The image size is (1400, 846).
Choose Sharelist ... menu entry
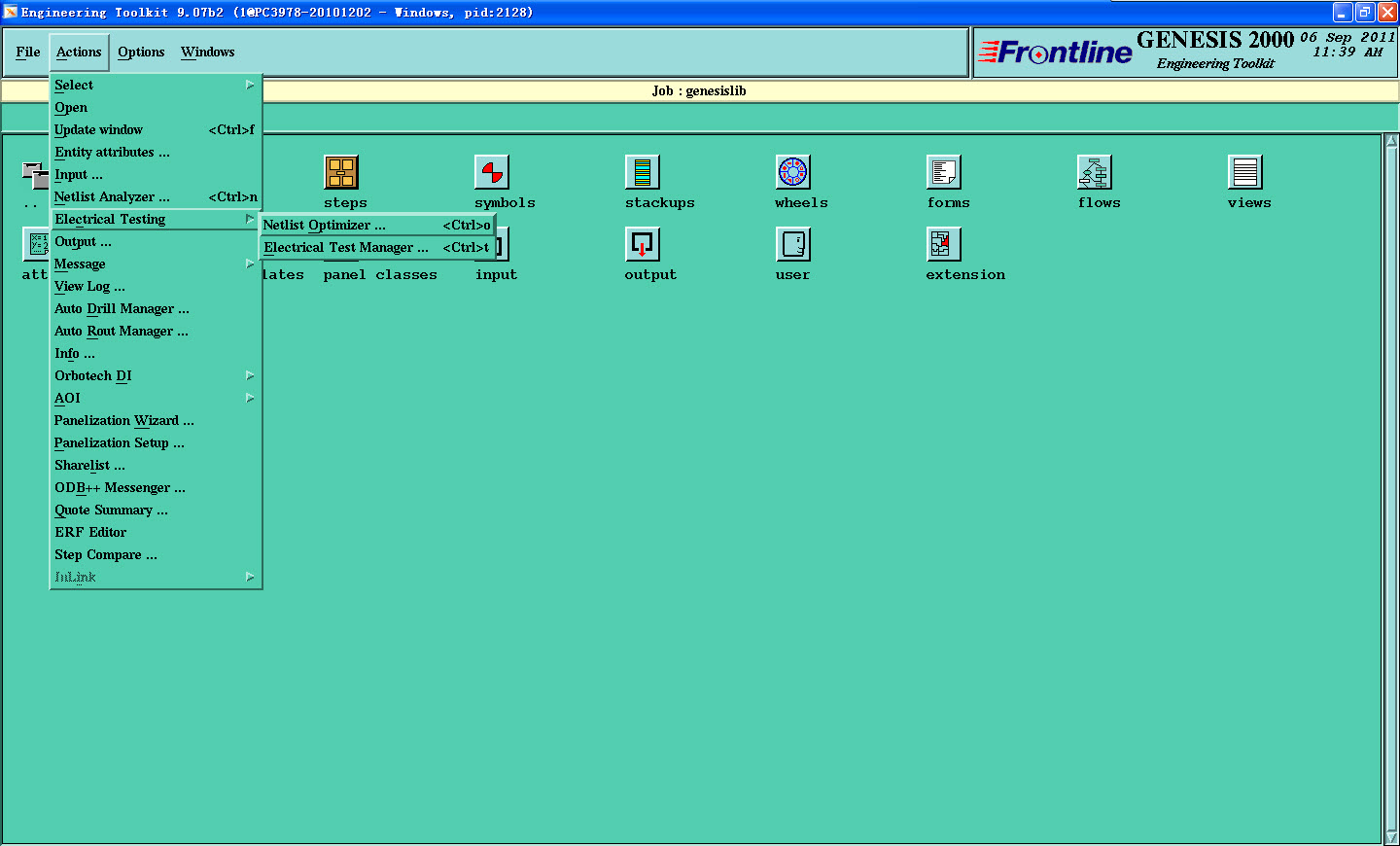pos(156,465)
